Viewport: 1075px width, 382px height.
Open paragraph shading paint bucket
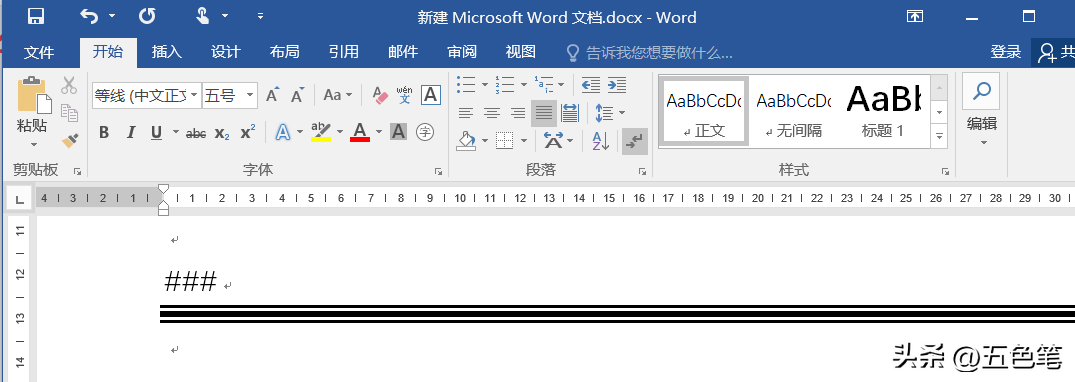pyautogui.click(x=466, y=141)
